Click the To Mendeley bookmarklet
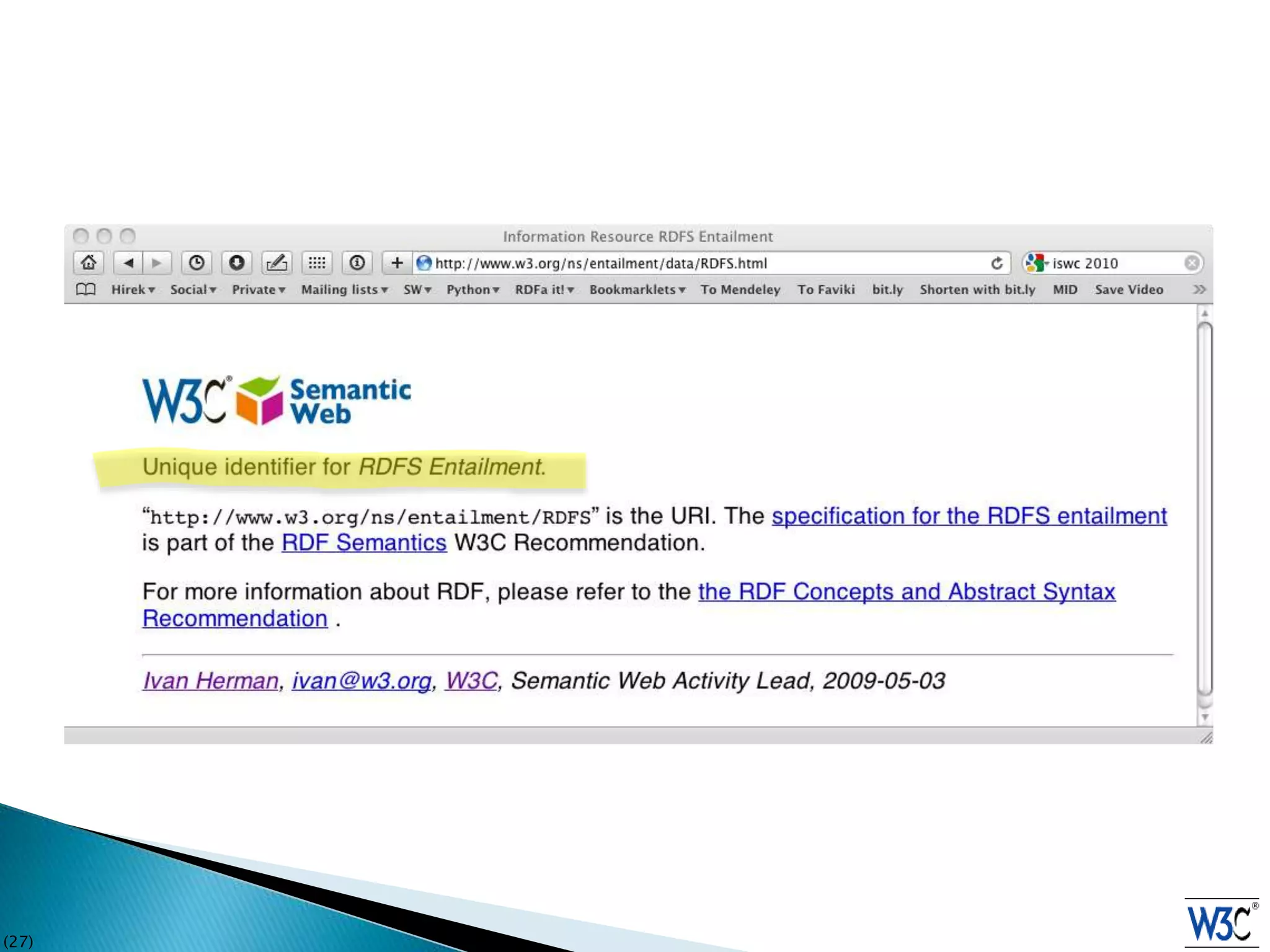 point(740,289)
